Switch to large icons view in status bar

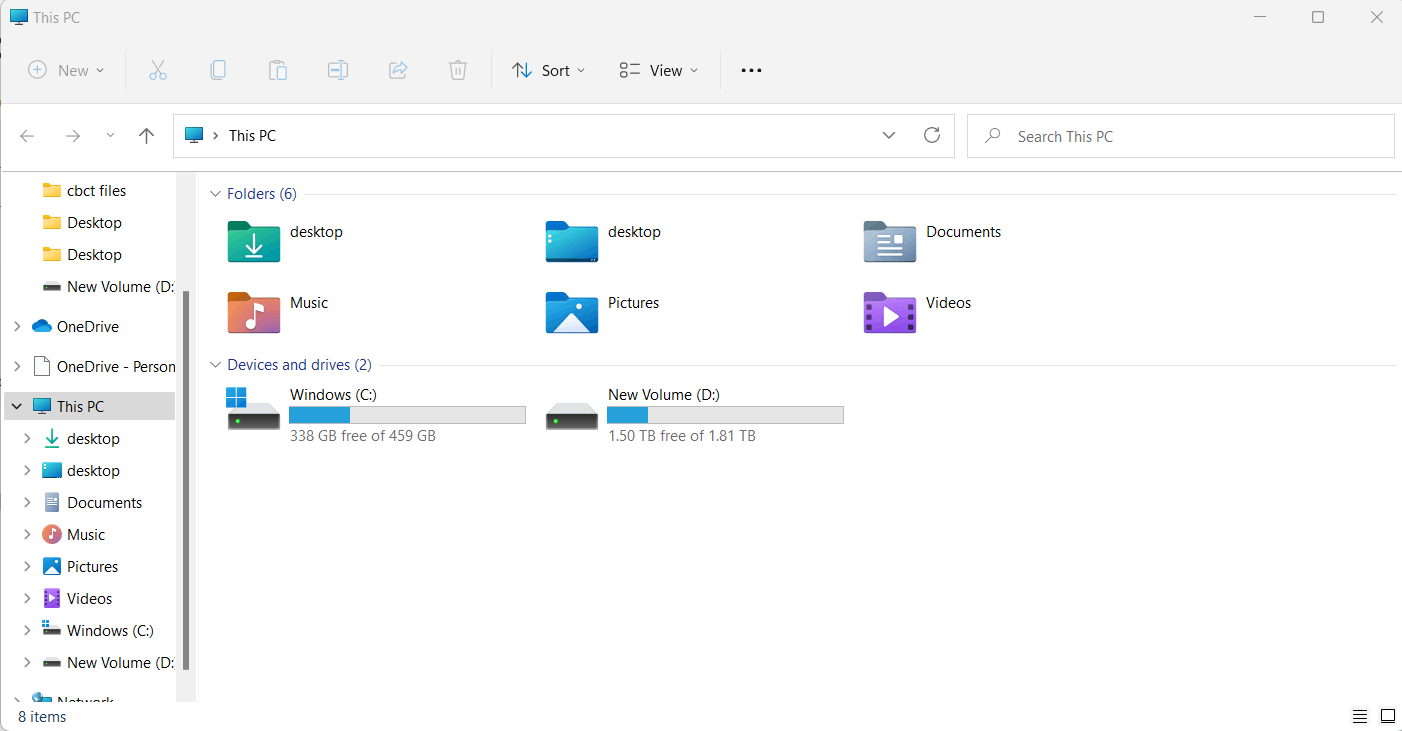coord(1388,716)
